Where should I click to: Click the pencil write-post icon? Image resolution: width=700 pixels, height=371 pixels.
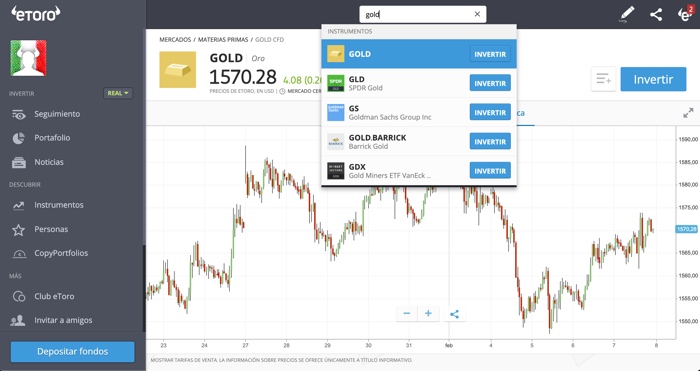[x=627, y=14]
